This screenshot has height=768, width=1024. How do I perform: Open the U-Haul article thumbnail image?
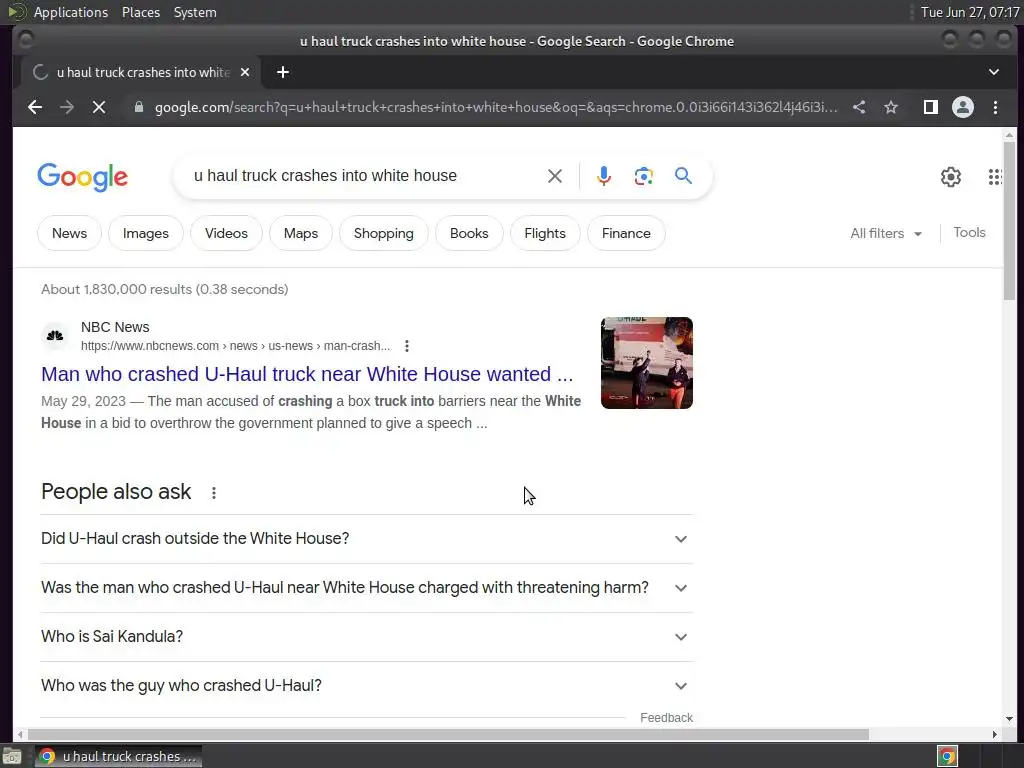coord(647,363)
